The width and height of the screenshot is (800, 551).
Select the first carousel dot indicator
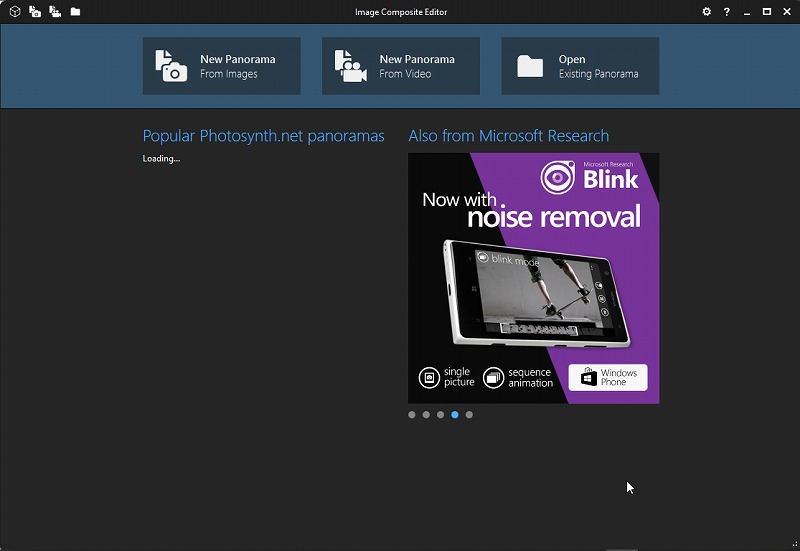click(x=412, y=414)
